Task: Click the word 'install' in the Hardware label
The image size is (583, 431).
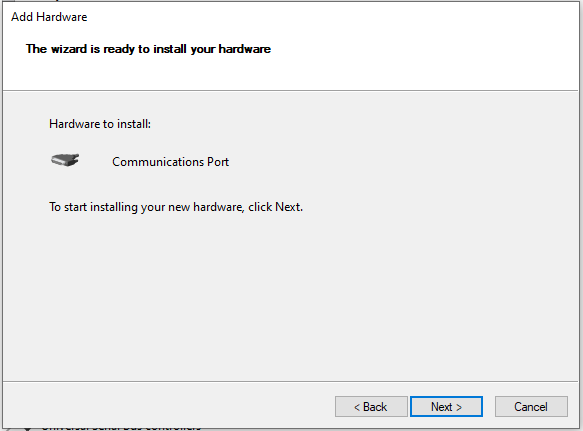Action: (133, 124)
